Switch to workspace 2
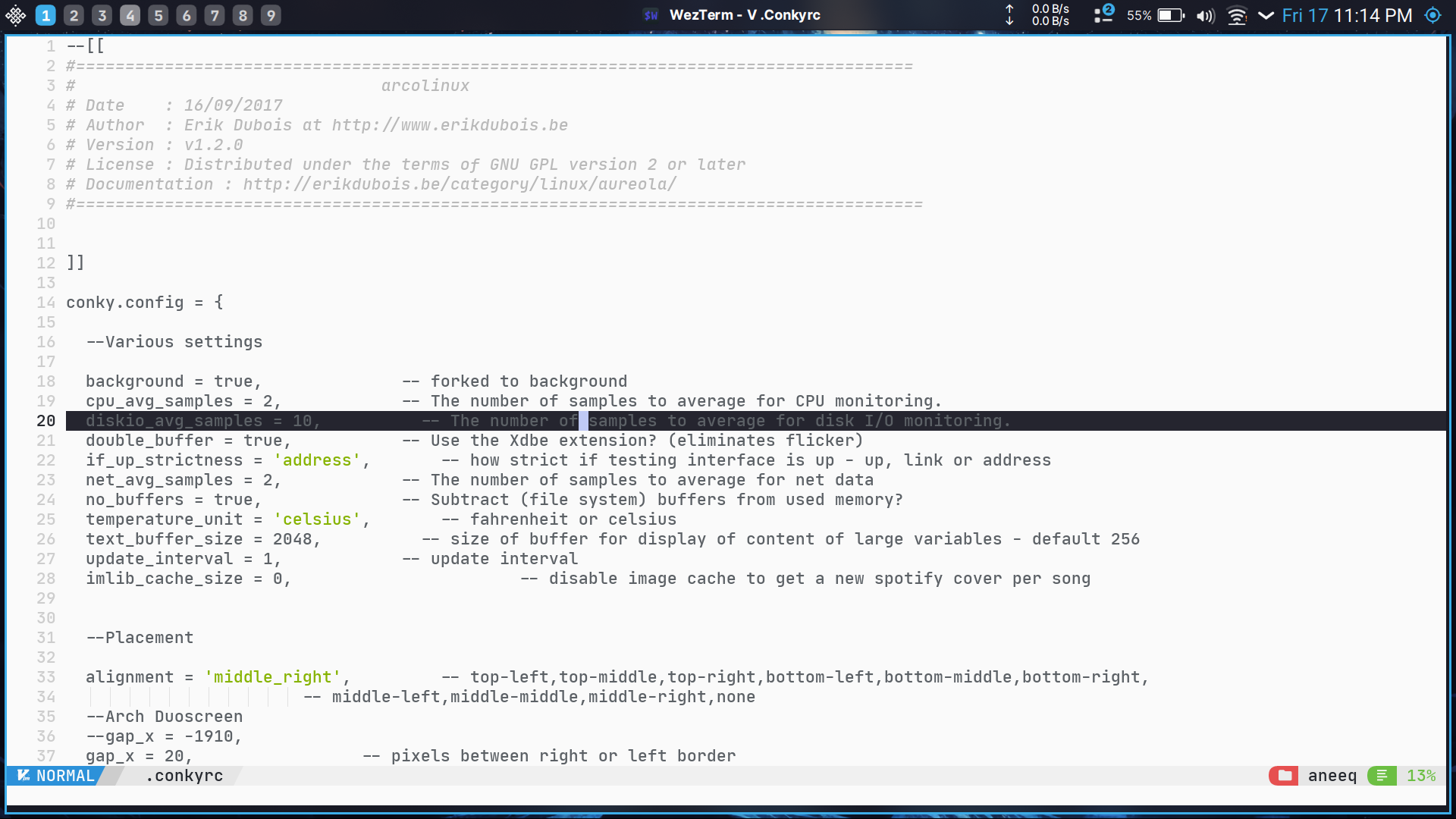Screen dimensions: 1456x819 coord(74,14)
